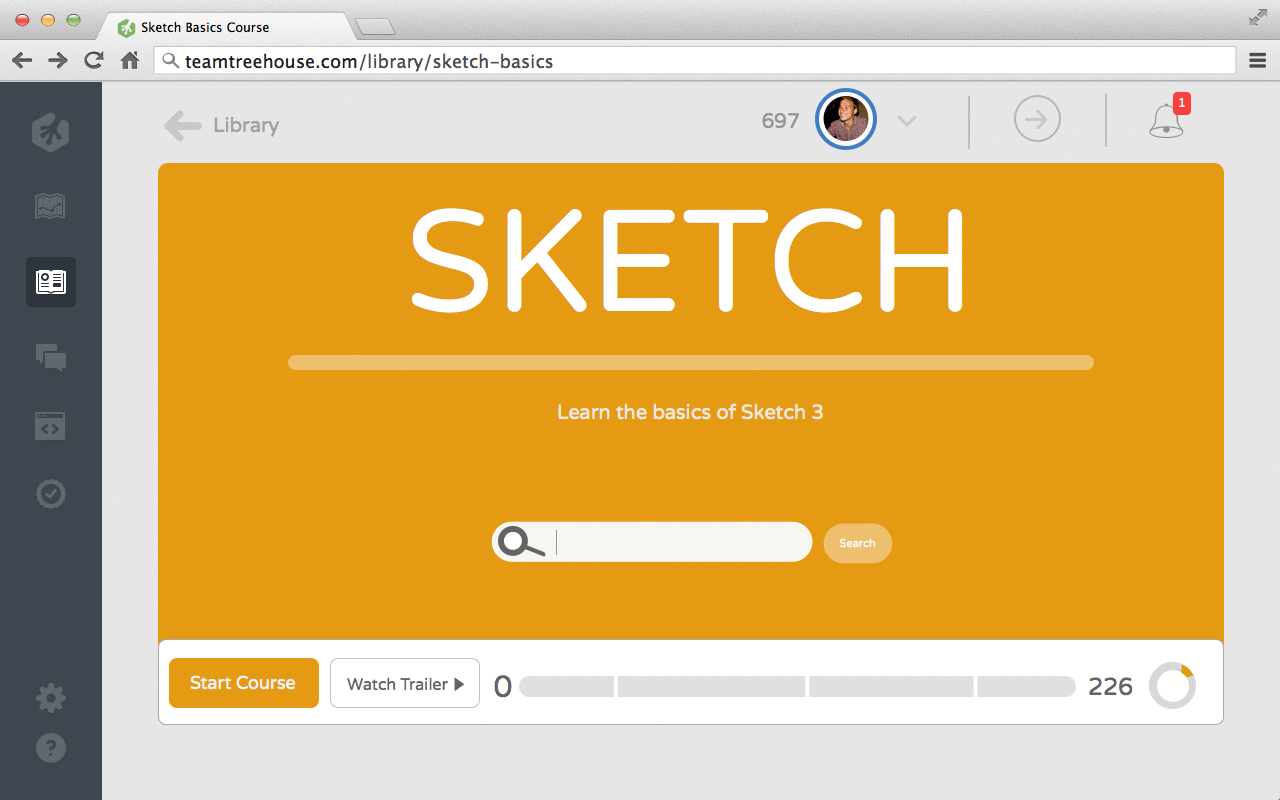
Task: Go back using the Library arrow icon
Action: [x=183, y=125]
